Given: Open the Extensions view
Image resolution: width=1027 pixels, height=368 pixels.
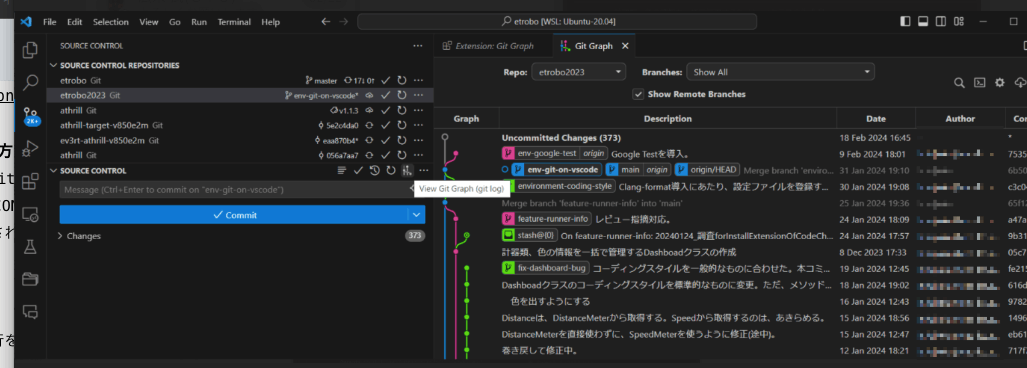Looking at the screenshot, I should (30, 181).
